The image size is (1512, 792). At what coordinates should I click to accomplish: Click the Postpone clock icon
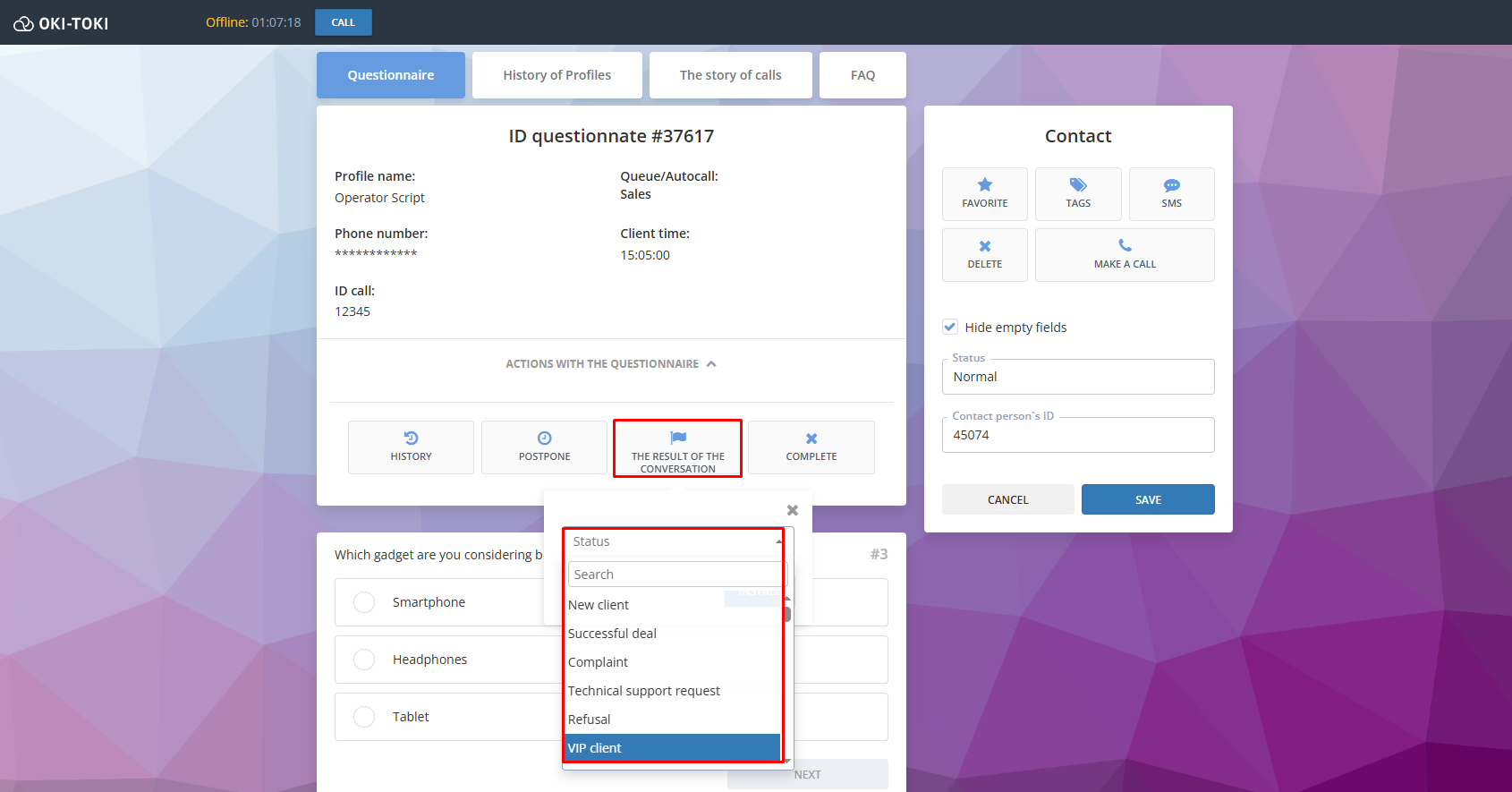pos(544,439)
